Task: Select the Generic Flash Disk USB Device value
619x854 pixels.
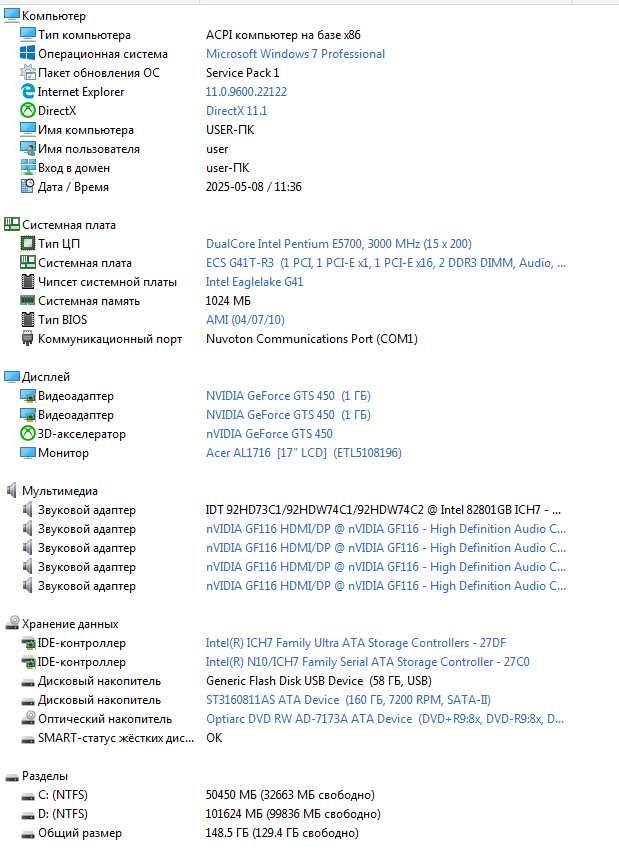Action: pos(319,681)
